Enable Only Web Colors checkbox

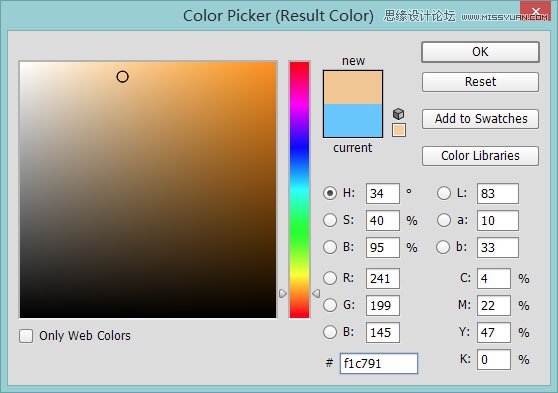coord(26,336)
